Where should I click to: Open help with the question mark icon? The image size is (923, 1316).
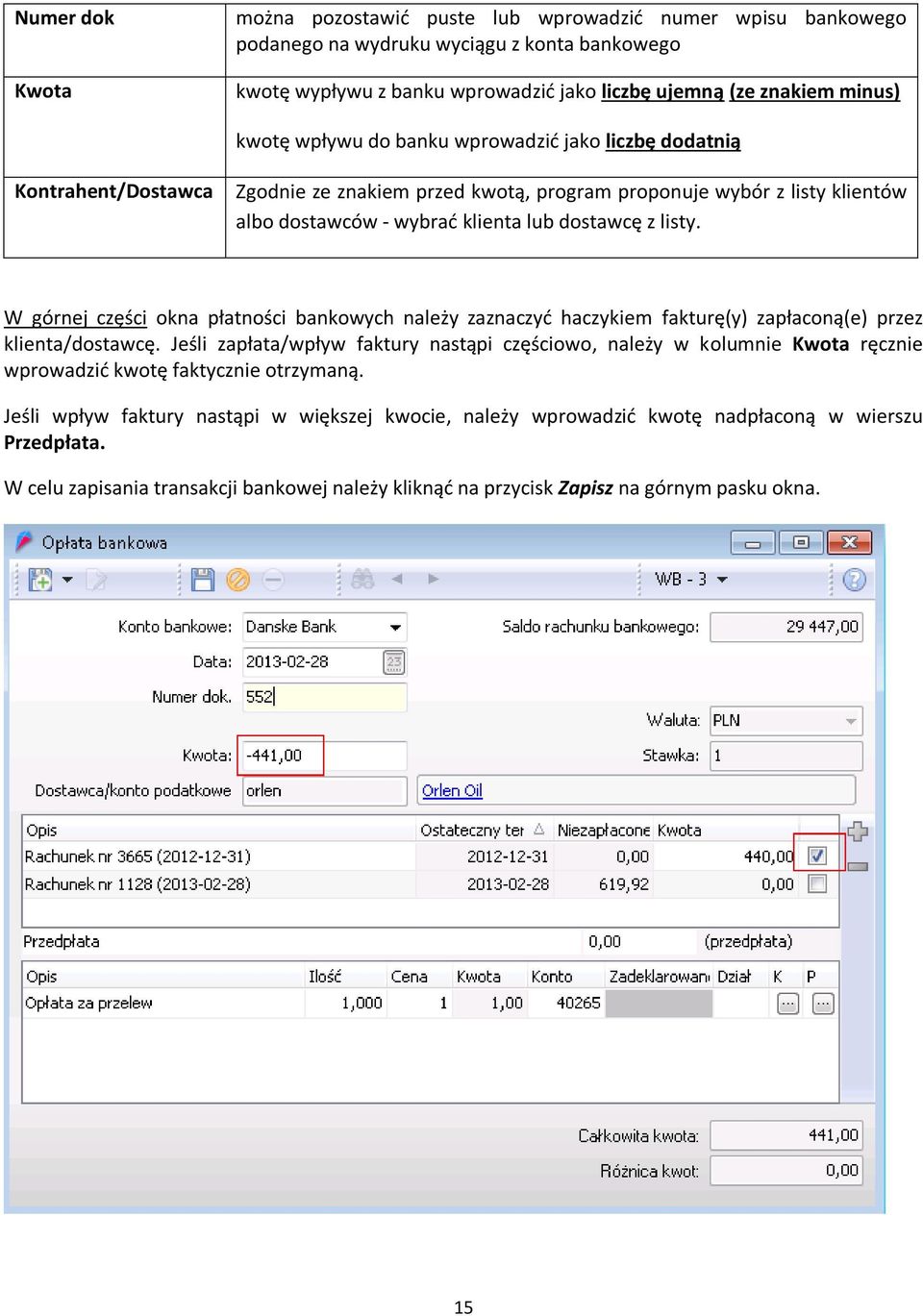click(854, 580)
